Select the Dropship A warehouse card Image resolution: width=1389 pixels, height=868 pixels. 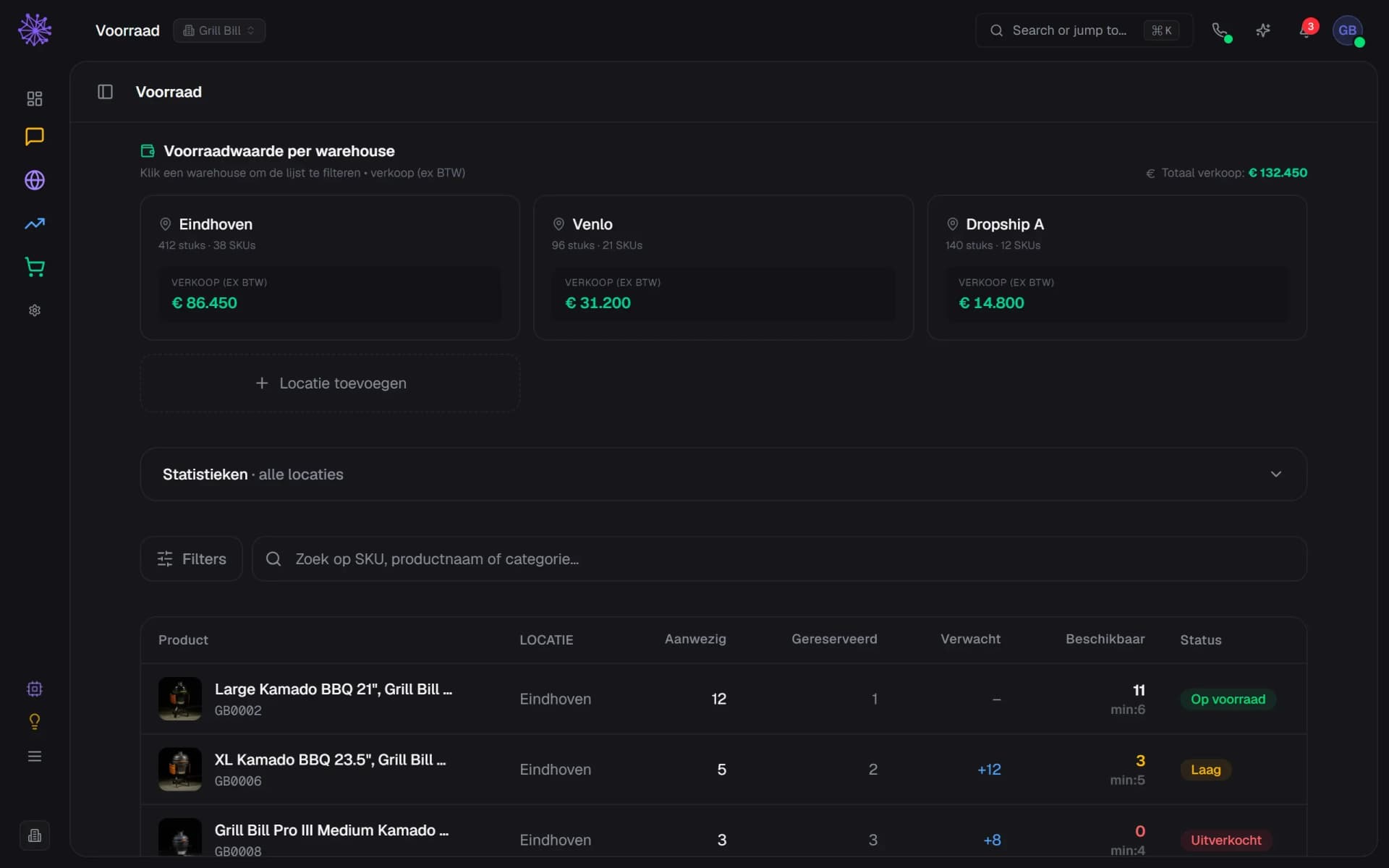(1117, 268)
